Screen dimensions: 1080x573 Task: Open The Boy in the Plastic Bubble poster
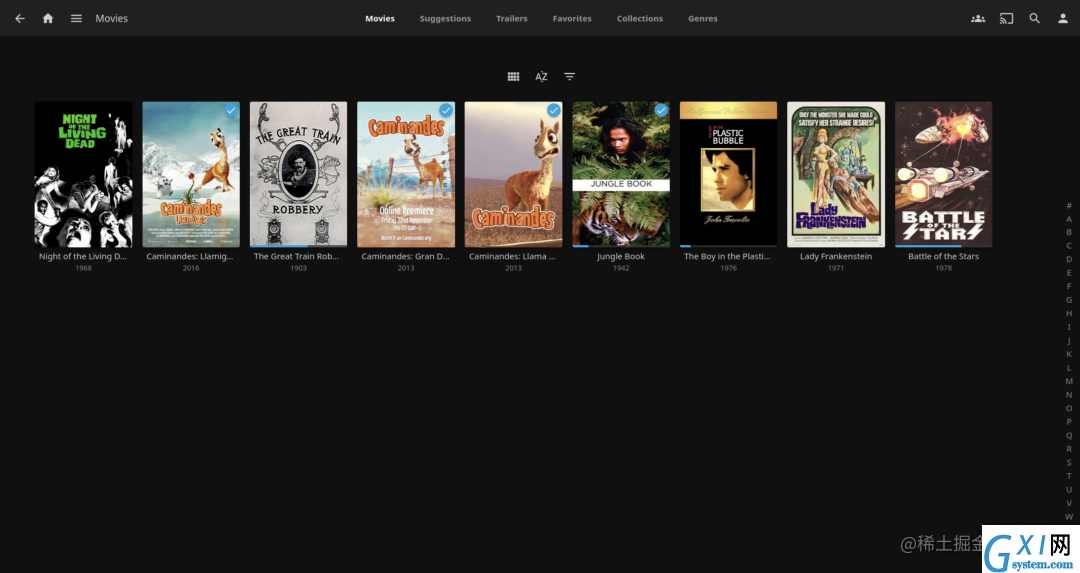pyautogui.click(x=728, y=174)
